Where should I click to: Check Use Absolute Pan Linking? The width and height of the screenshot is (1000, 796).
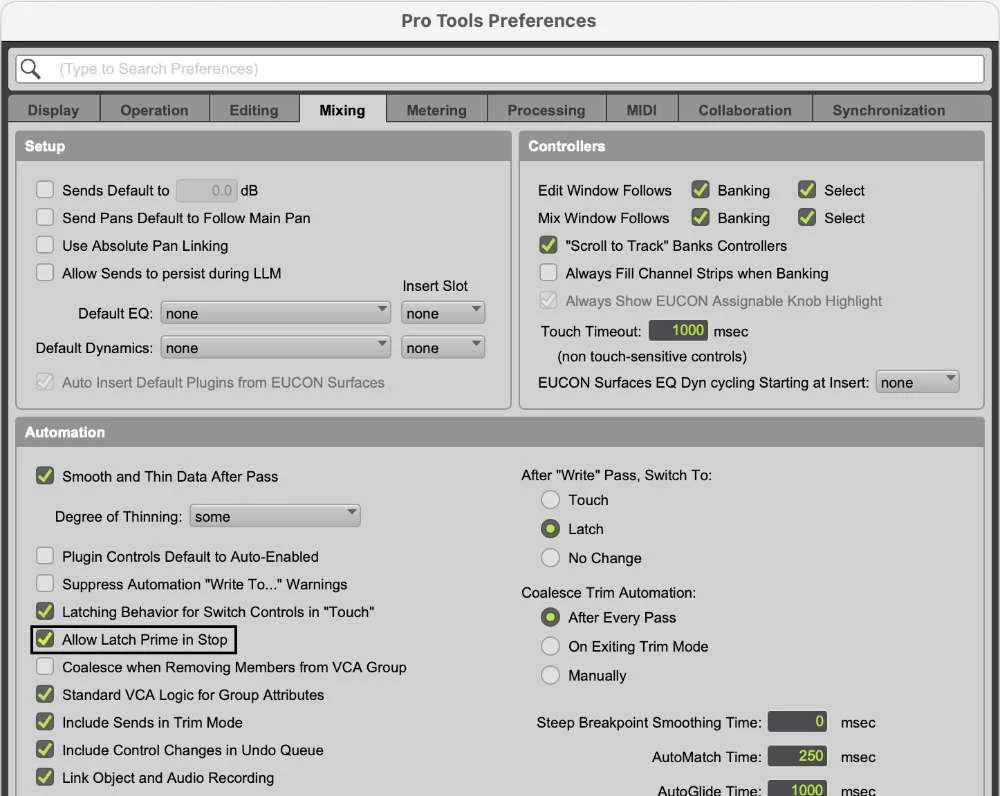click(45, 245)
